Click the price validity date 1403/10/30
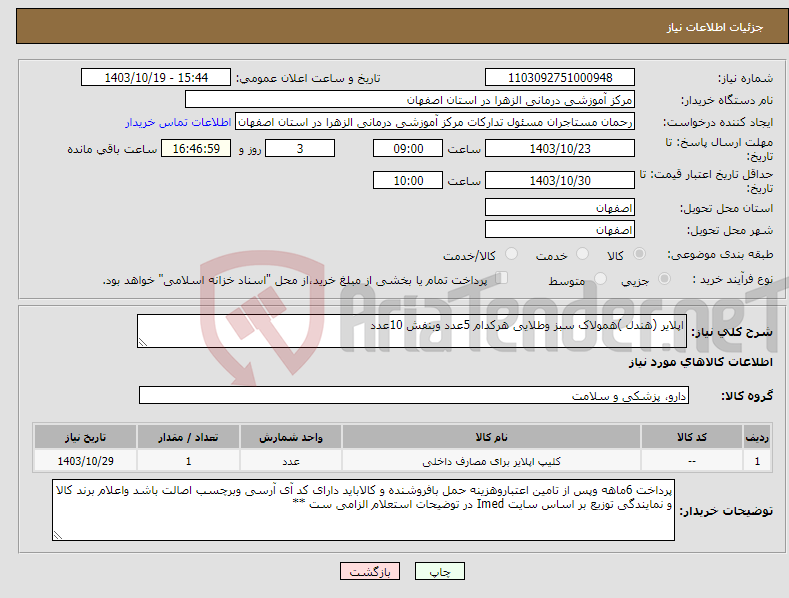This screenshot has height=598, width=789. pyautogui.click(x=560, y=180)
